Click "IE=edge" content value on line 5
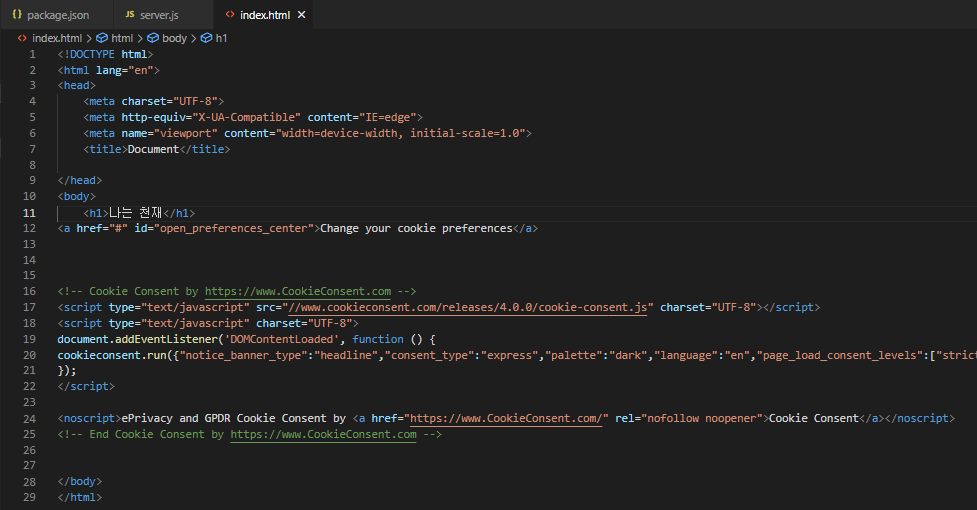The height and width of the screenshot is (510, 977). click(388, 117)
